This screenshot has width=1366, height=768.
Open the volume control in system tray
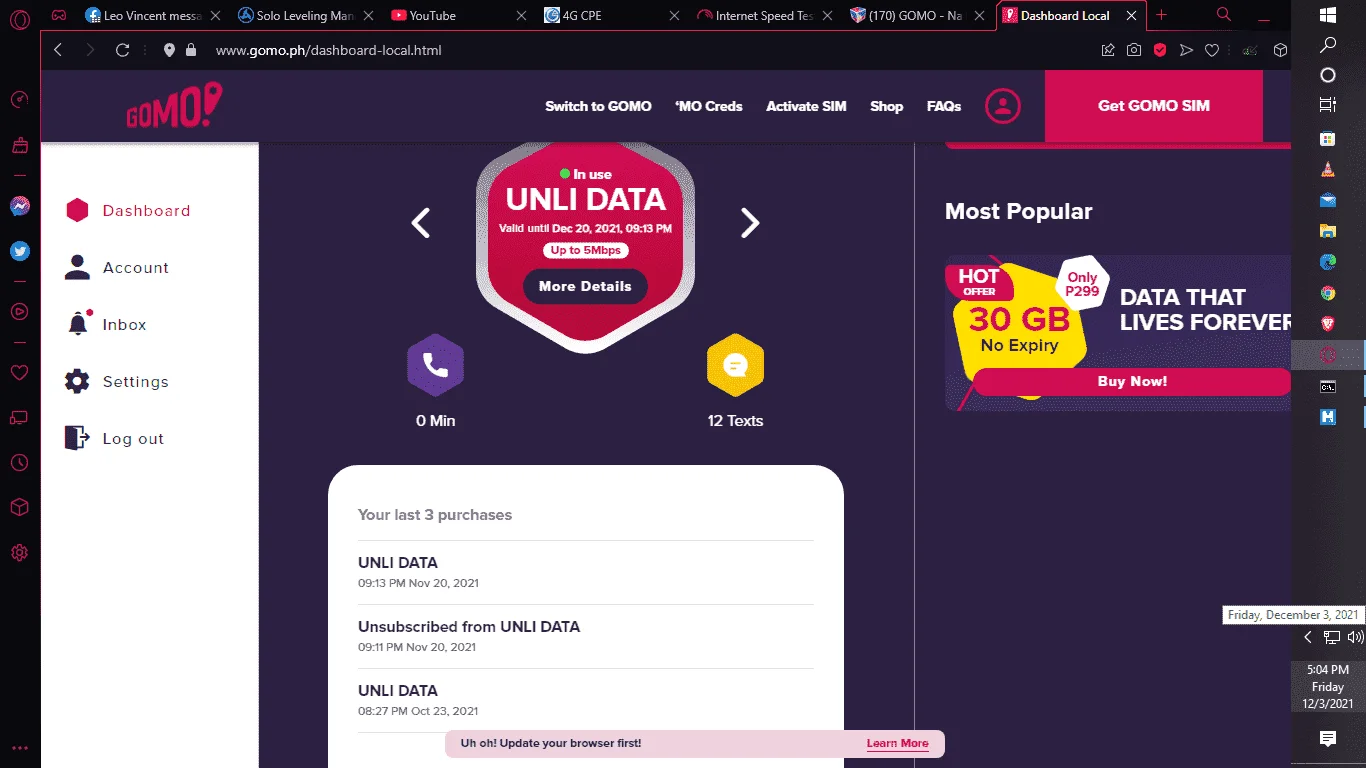pyautogui.click(x=1355, y=637)
